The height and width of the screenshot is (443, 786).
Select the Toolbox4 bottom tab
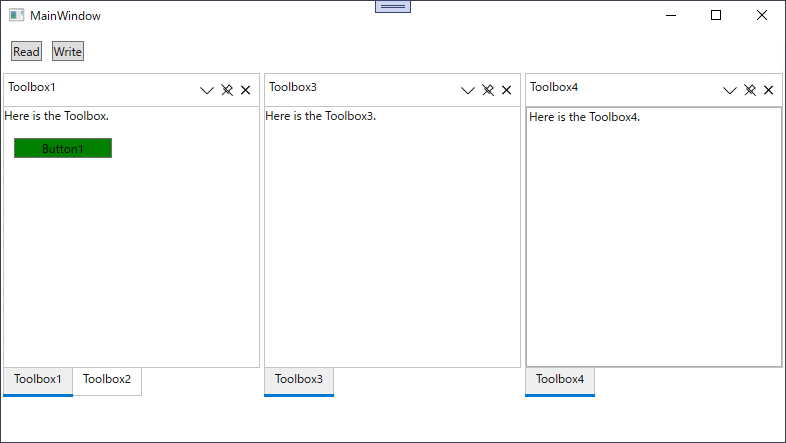click(x=560, y=379)
